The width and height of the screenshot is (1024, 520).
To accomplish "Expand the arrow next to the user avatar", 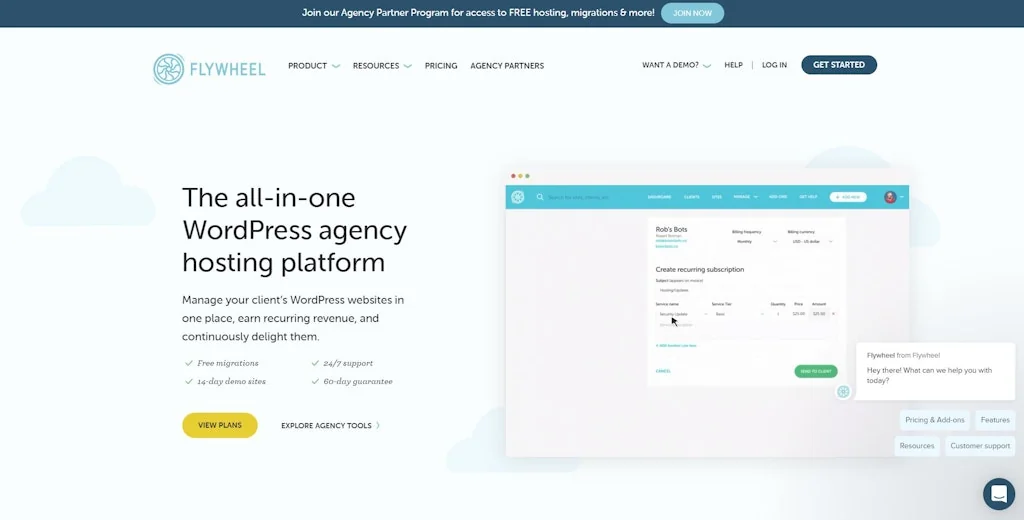I will pyautogui.click(x=902, y=197).
